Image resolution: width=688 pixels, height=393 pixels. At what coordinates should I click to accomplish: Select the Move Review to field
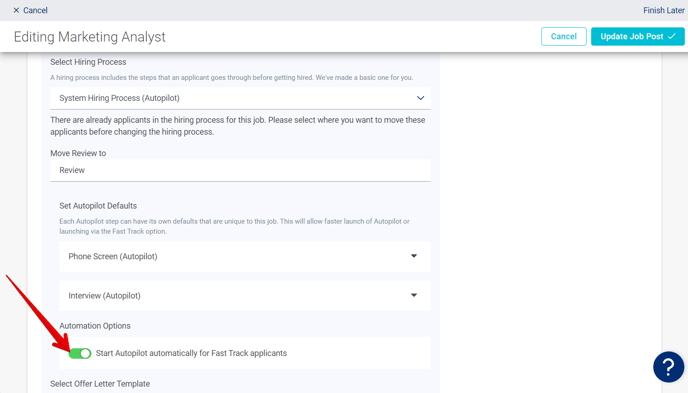pyautogui.click(x=240, y=170)
